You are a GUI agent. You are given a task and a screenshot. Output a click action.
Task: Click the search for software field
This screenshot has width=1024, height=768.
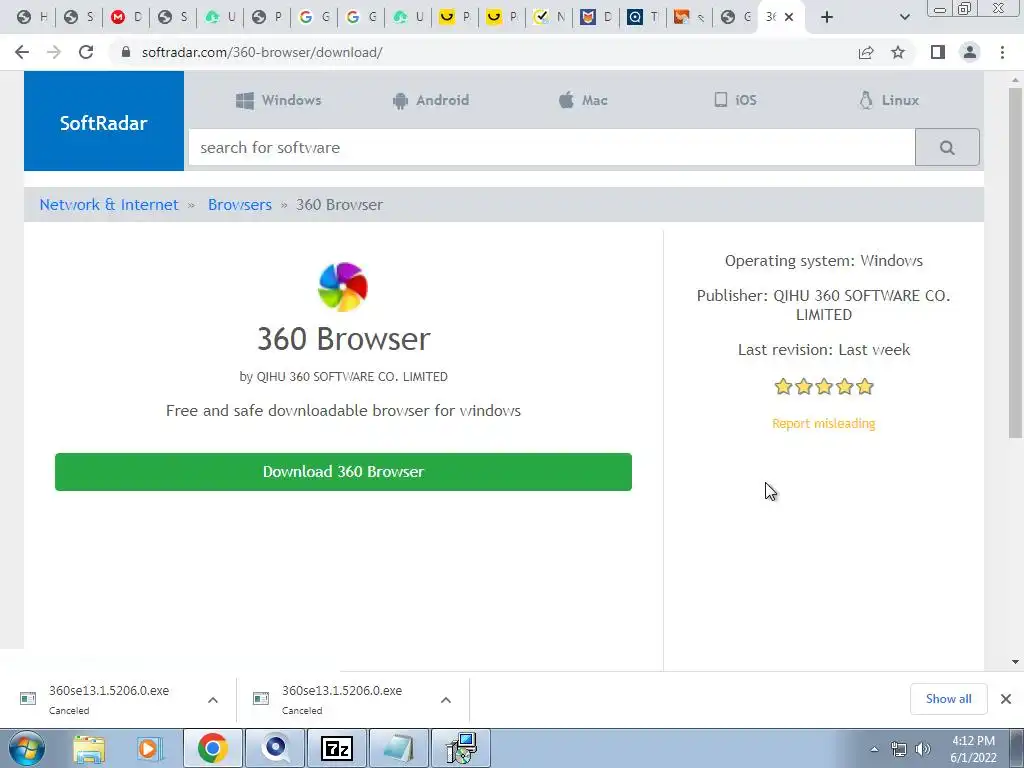552,148
